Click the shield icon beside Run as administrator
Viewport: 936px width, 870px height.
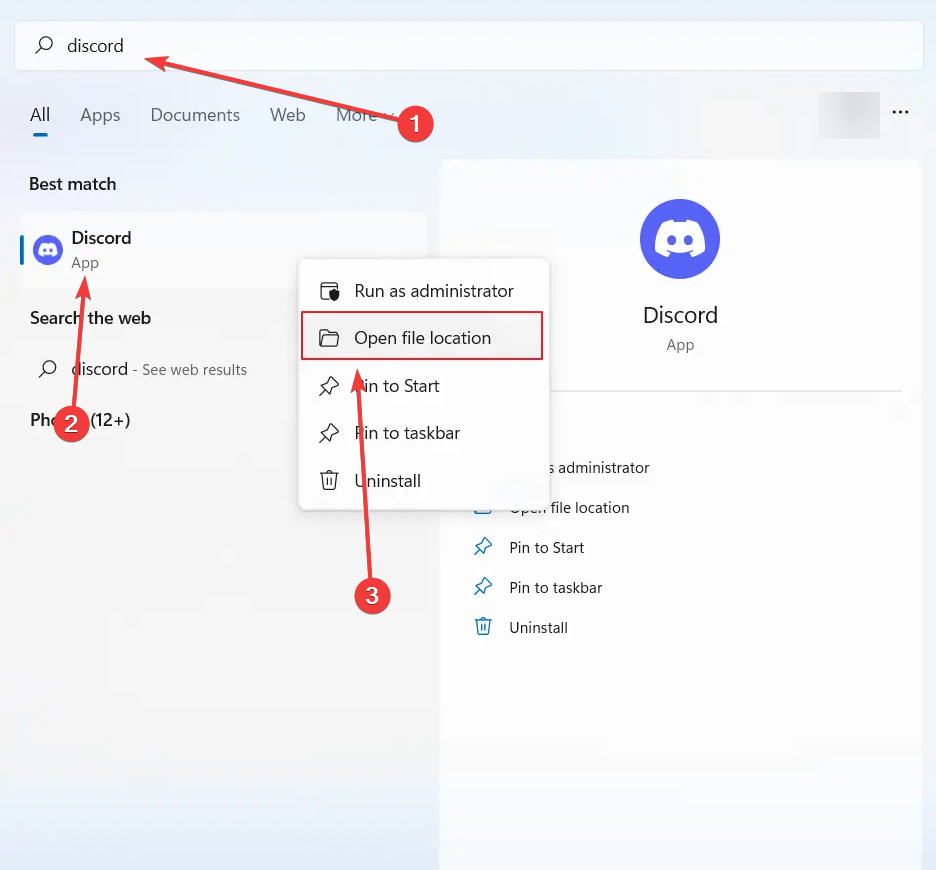pyautogui.click(x=330, y=291)
